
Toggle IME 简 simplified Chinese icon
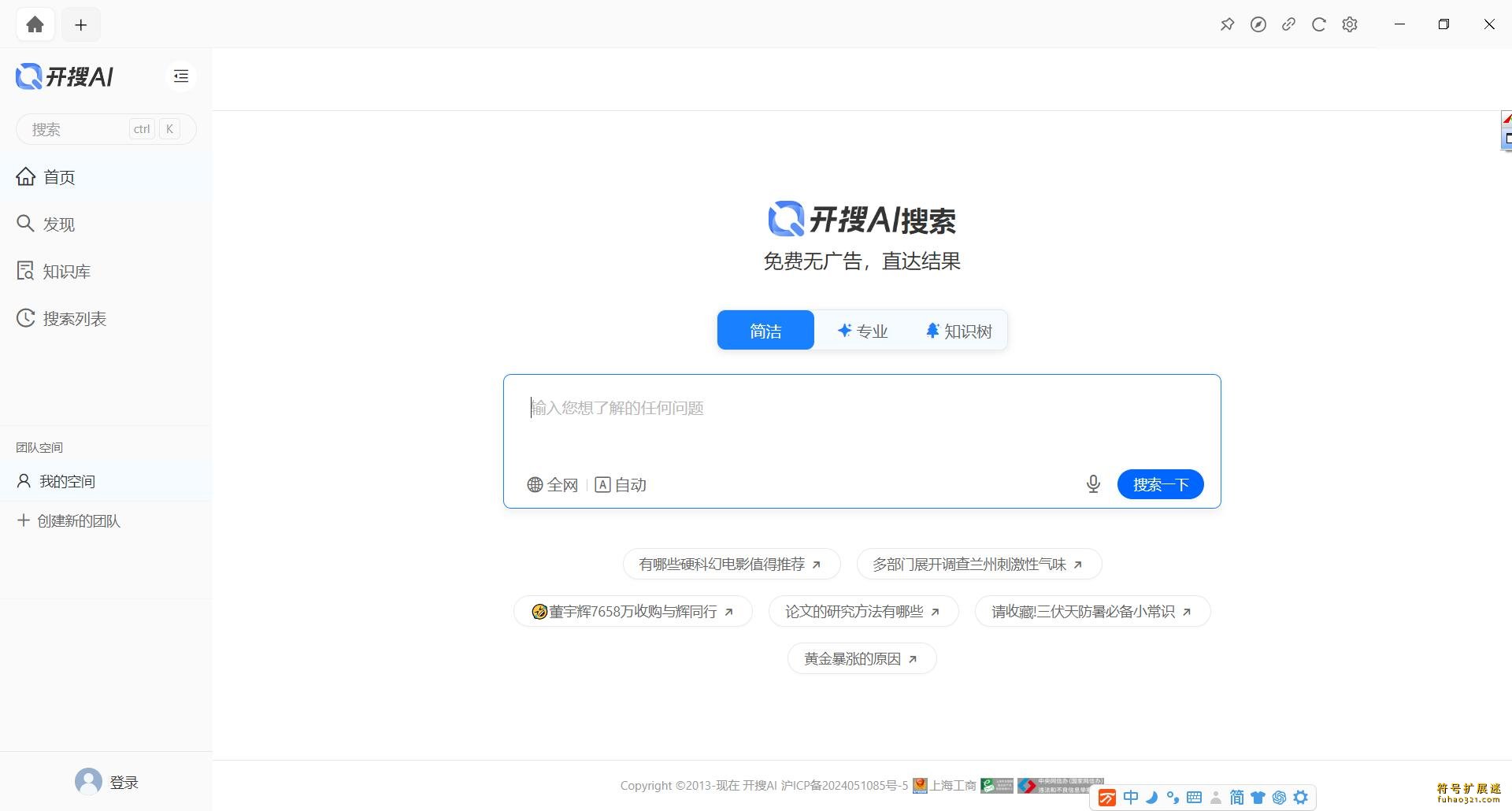1236,798
